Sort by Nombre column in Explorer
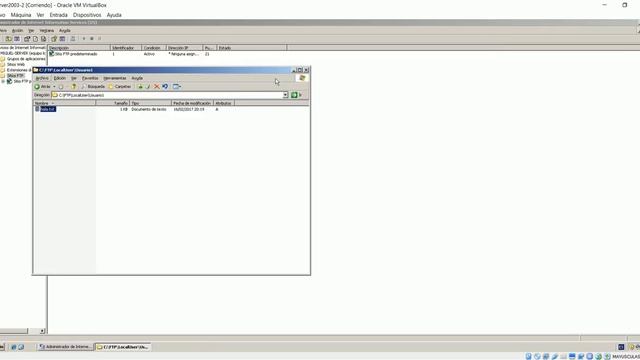The height and width of the screenshot is (360, 640). point(64,103)
